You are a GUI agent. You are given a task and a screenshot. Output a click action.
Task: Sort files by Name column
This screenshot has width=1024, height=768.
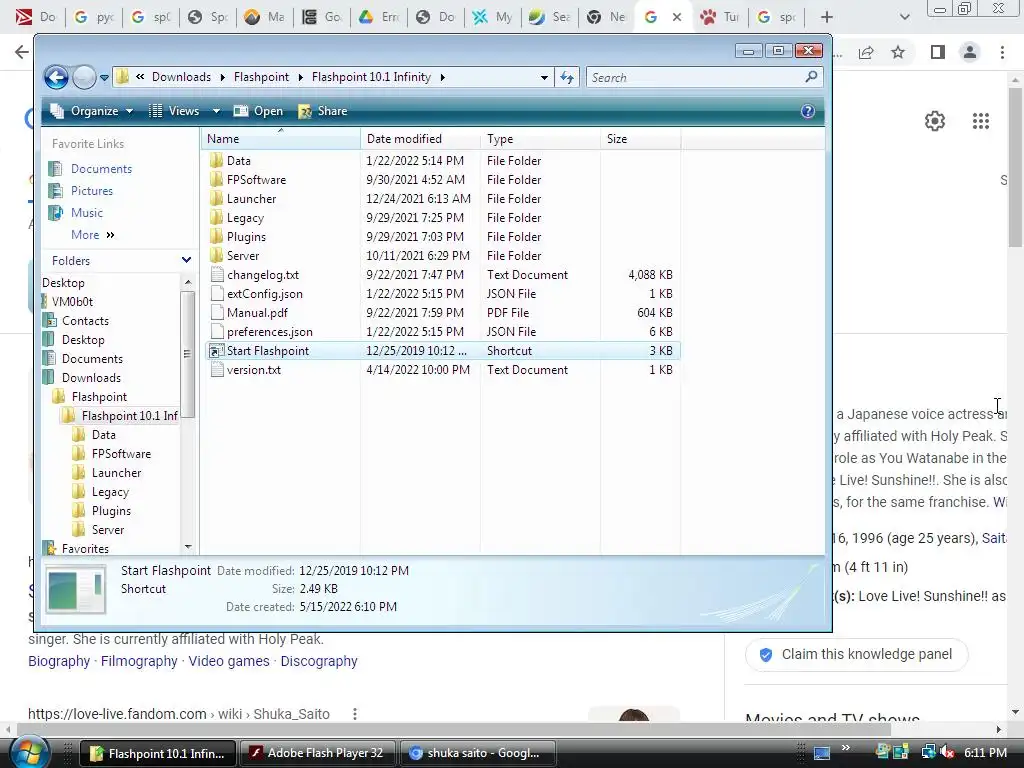coord(281,138)
